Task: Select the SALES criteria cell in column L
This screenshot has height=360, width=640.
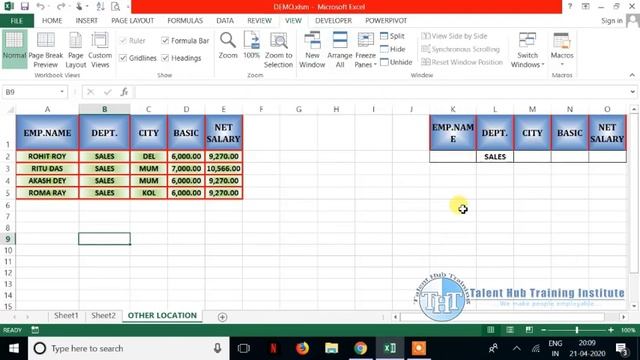Action: [x=495, y=157]
